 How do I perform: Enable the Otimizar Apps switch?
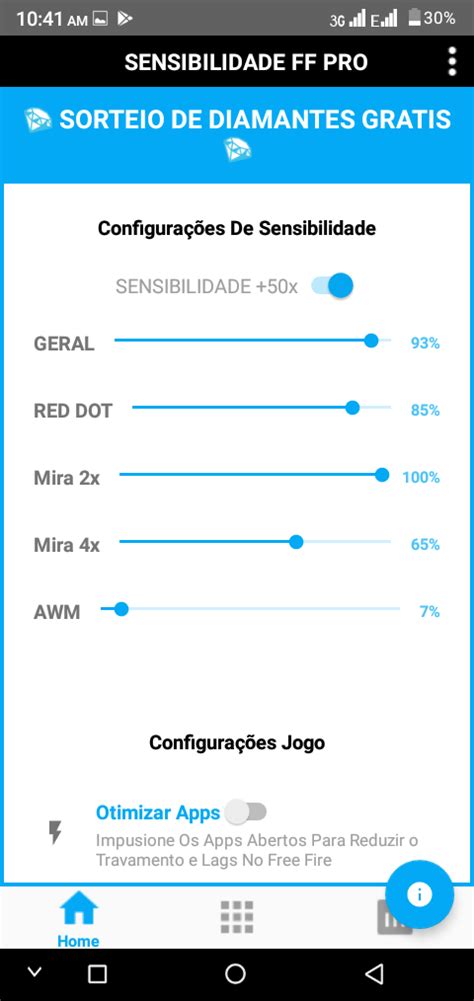coord(247,812)
